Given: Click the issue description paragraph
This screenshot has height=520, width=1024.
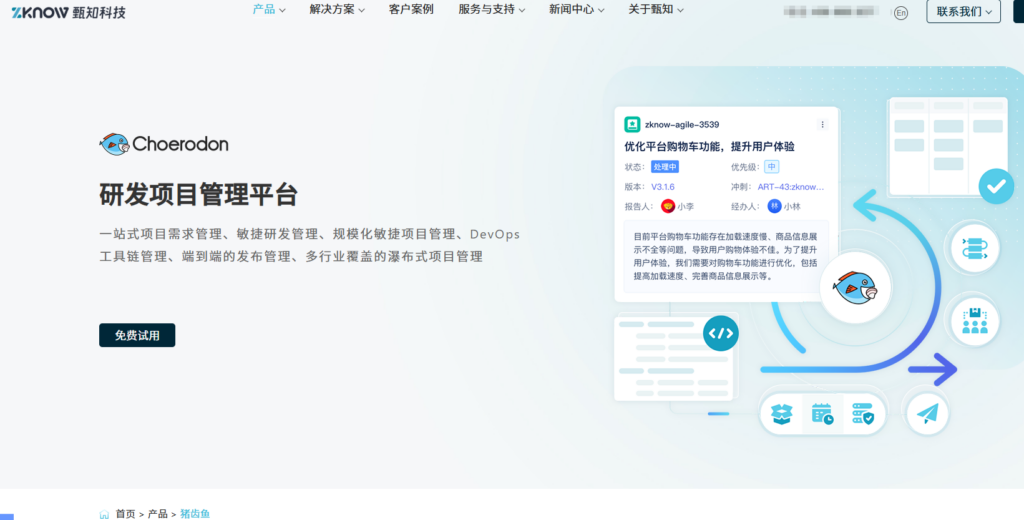Looking at the screenshot, I should 726,256.
